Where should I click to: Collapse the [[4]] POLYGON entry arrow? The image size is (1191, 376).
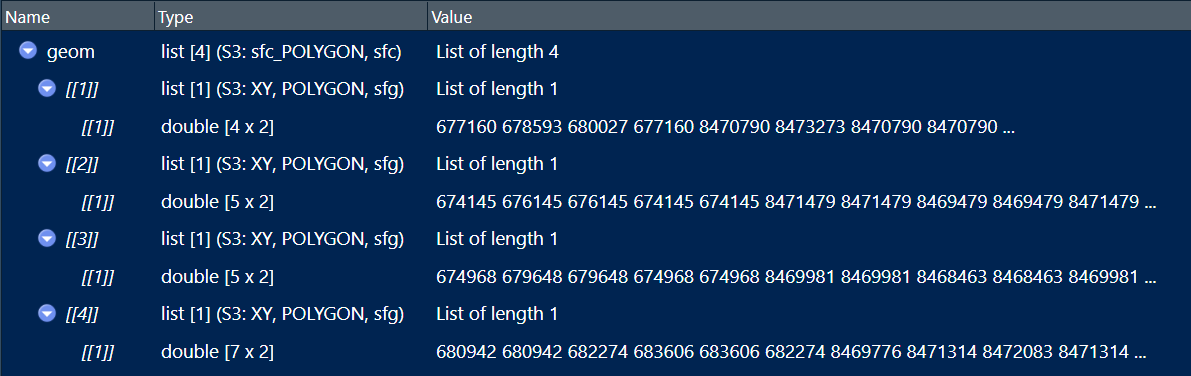pyautogui.click(x=47, y=313)
